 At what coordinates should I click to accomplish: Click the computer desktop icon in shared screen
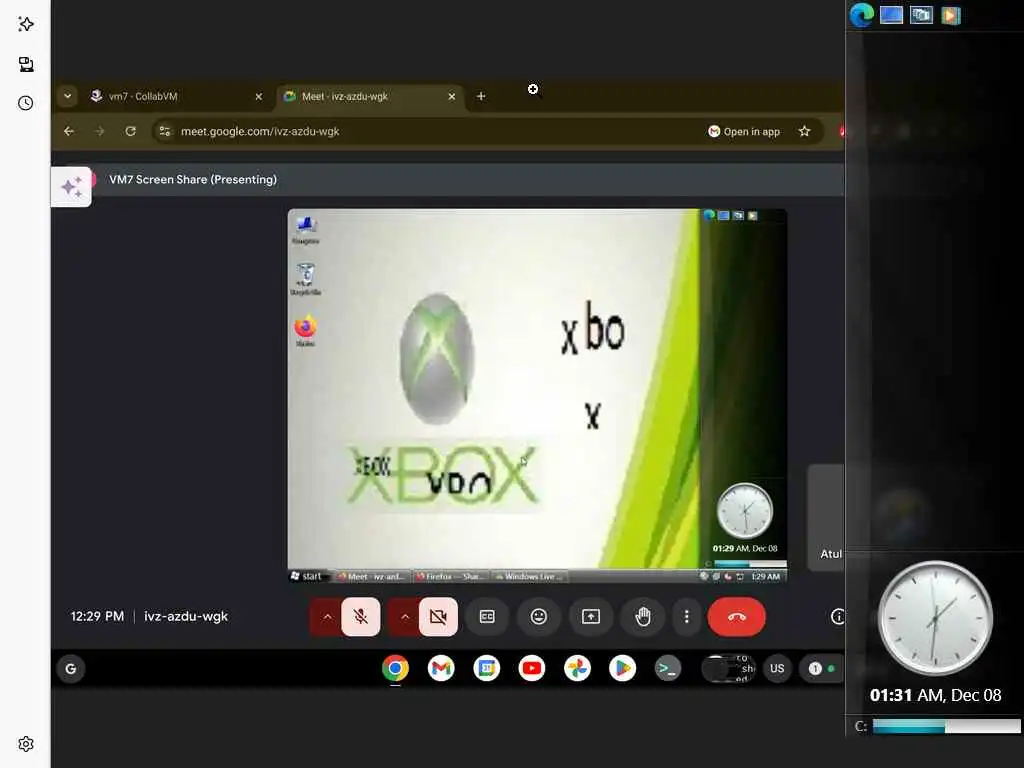tap(306, 230)
